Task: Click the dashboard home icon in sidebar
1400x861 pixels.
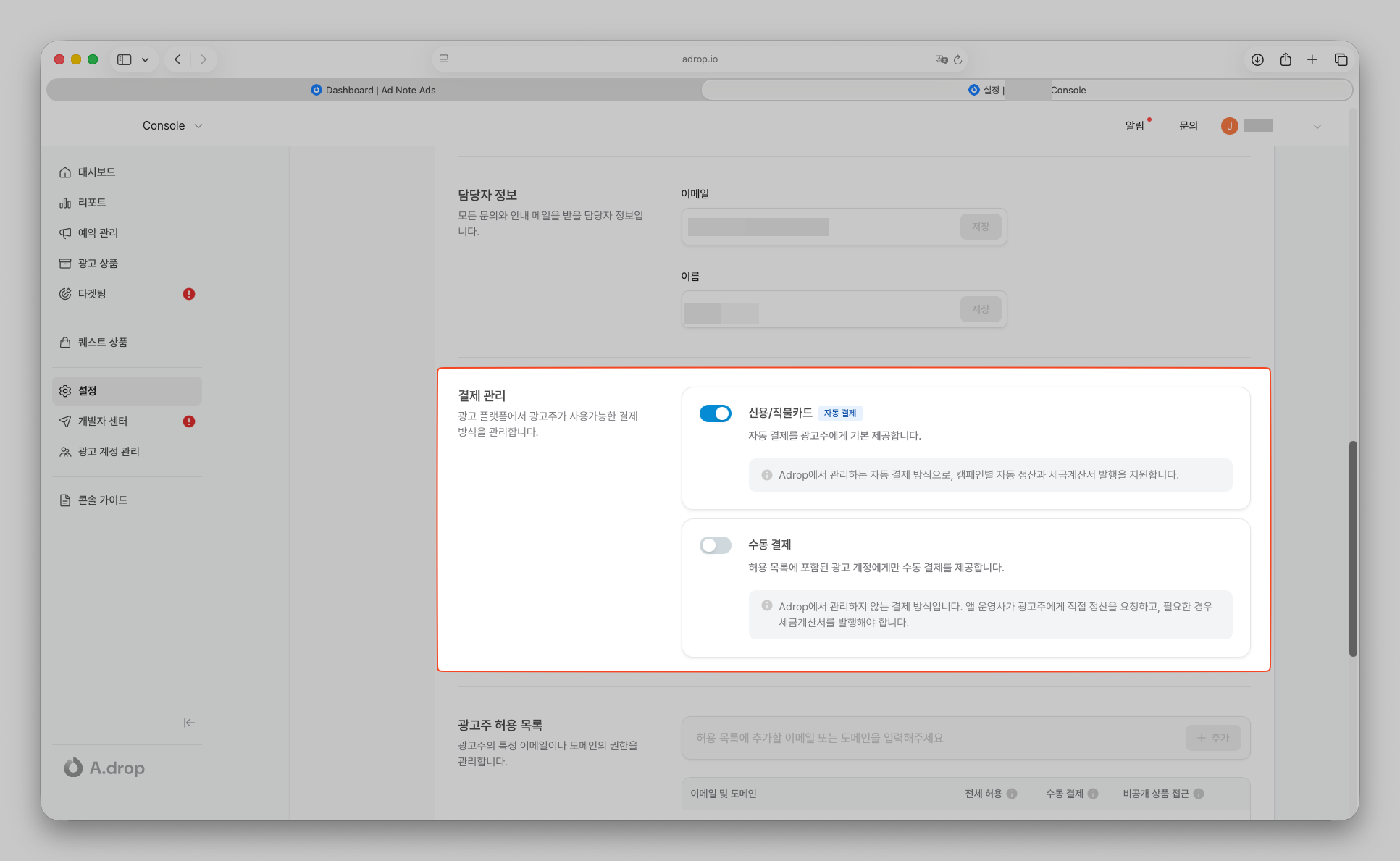Action: pos(65,172)
